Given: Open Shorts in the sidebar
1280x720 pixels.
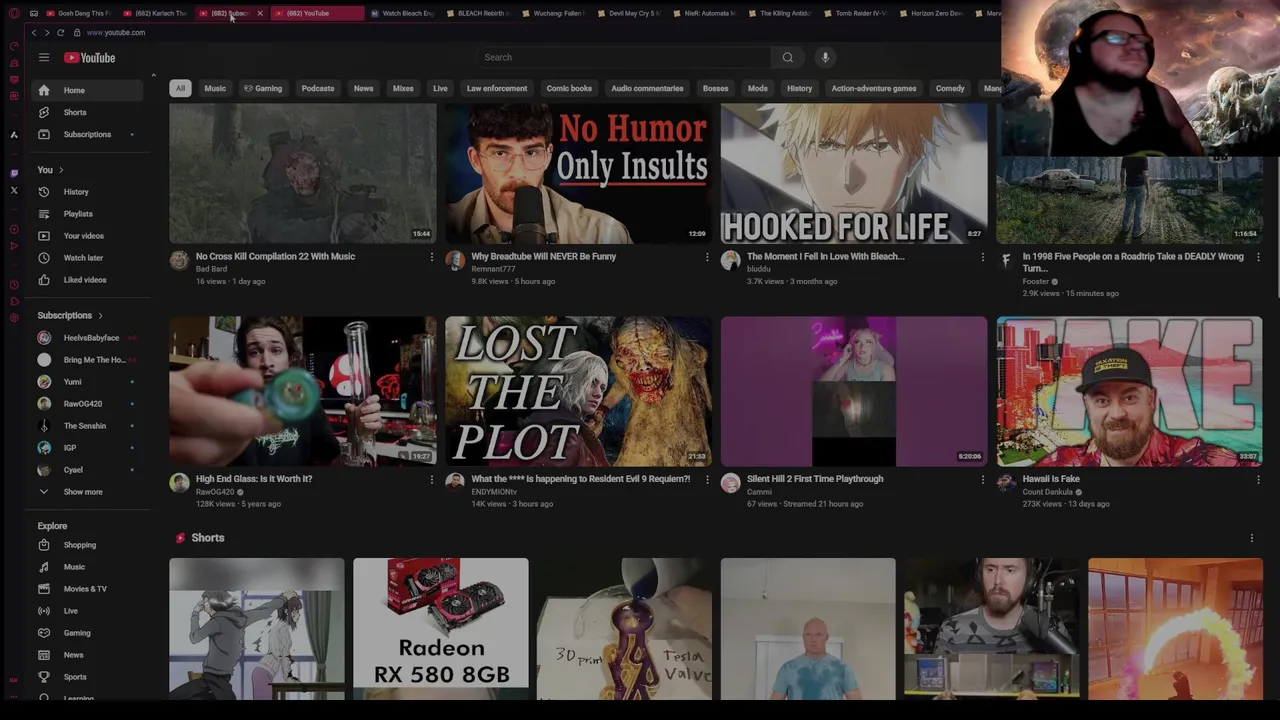Looking at the screenshot, I should (88, 112).
